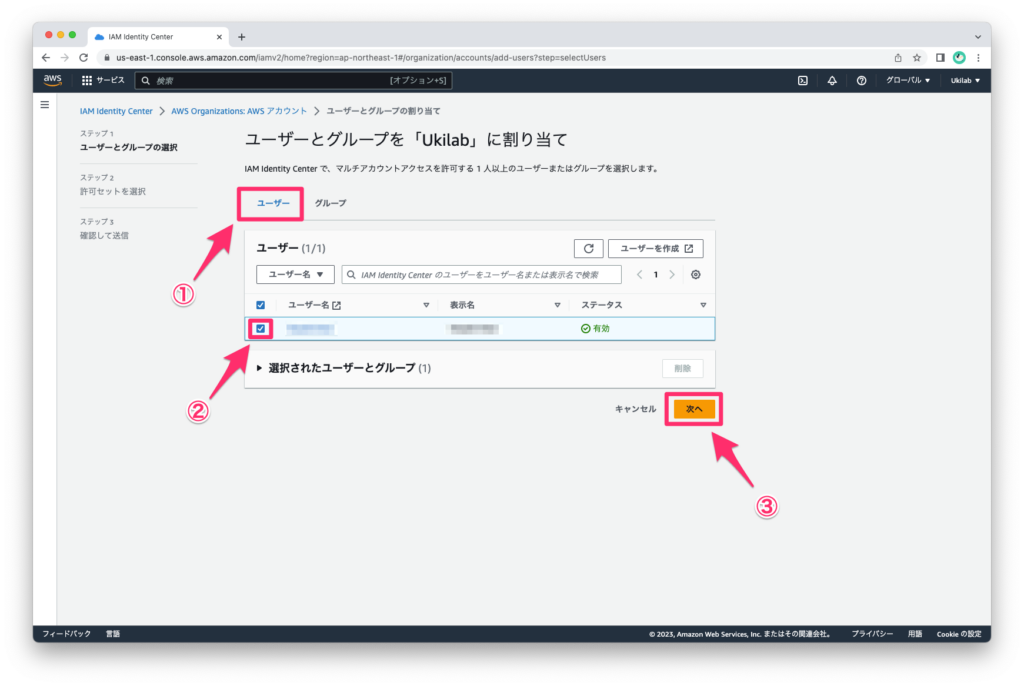Open the グローバル region dropdown
The height and width of the screenshot is (686, 1024).
pos(908,80)
